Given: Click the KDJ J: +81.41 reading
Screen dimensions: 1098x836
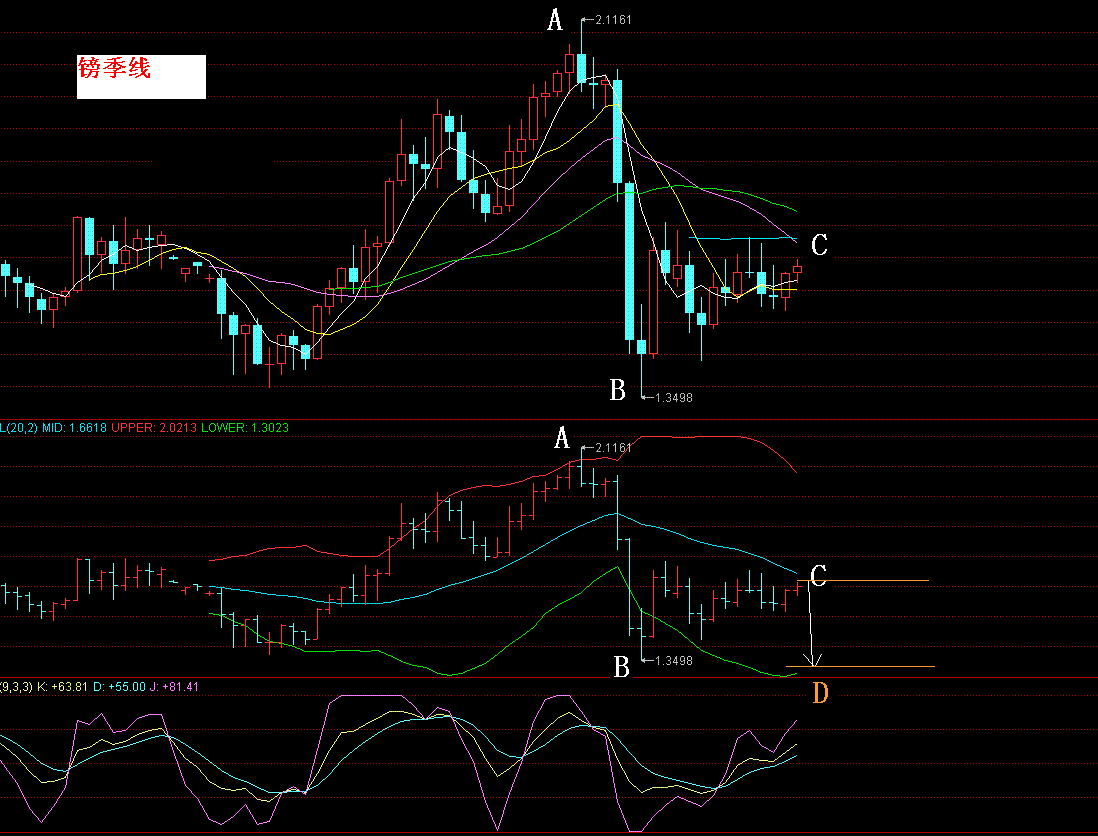Looking at the screenshot, I should click(x=174, y=687).
